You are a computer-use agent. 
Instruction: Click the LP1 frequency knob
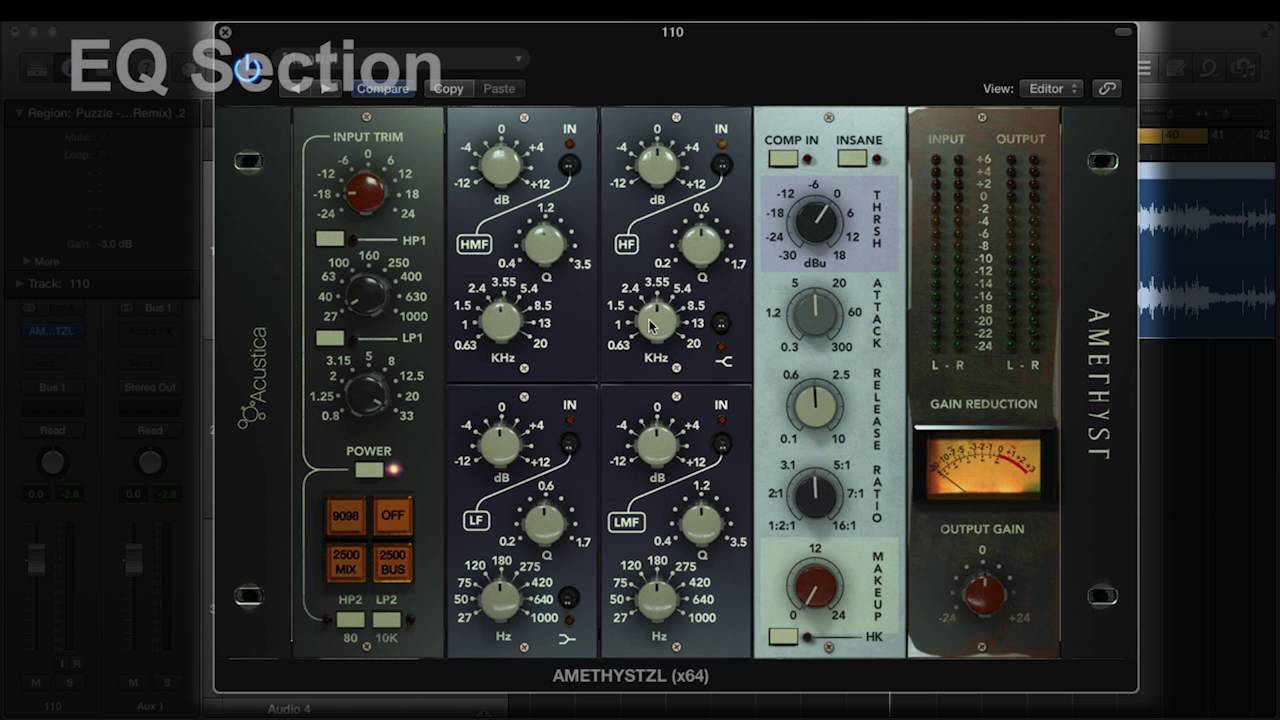coord(367,393)
